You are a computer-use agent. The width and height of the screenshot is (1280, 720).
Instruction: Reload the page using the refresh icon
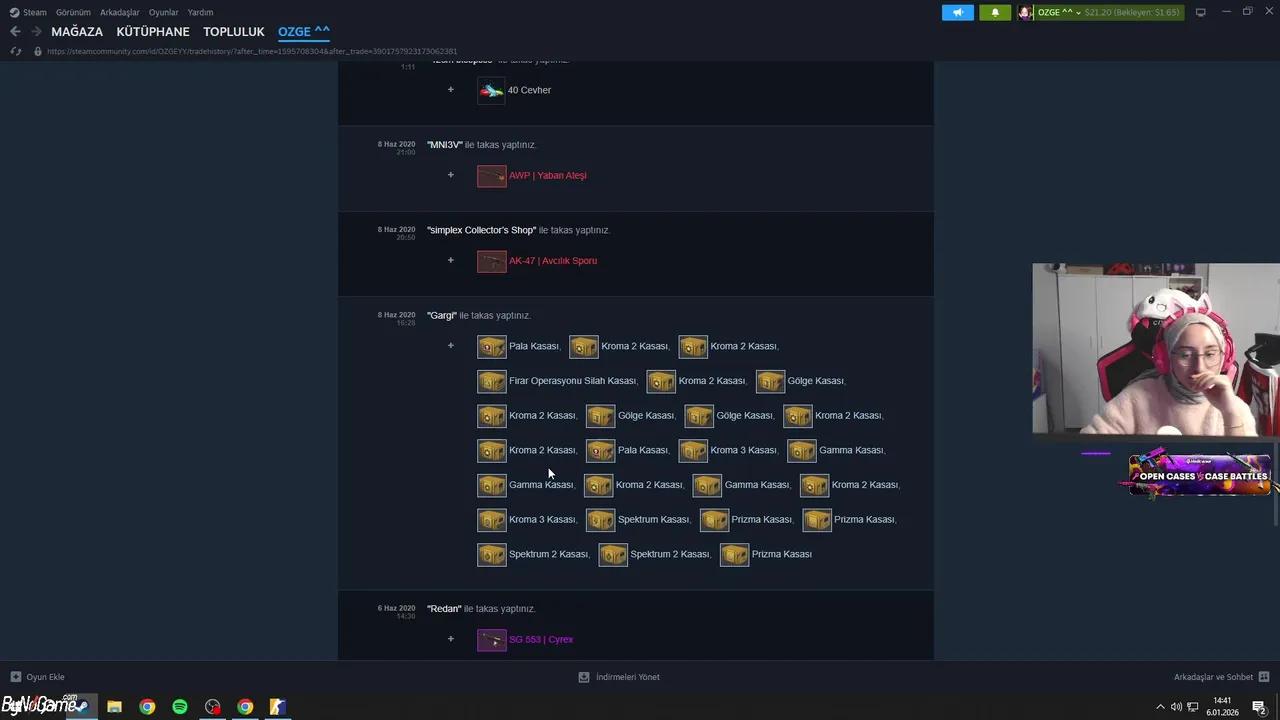15,51
